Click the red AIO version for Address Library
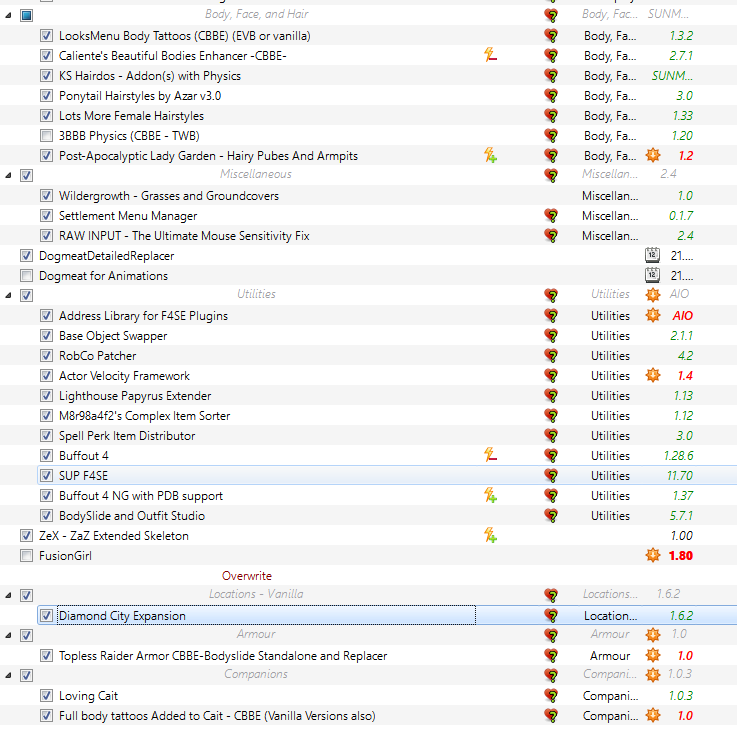 (682, 315)
